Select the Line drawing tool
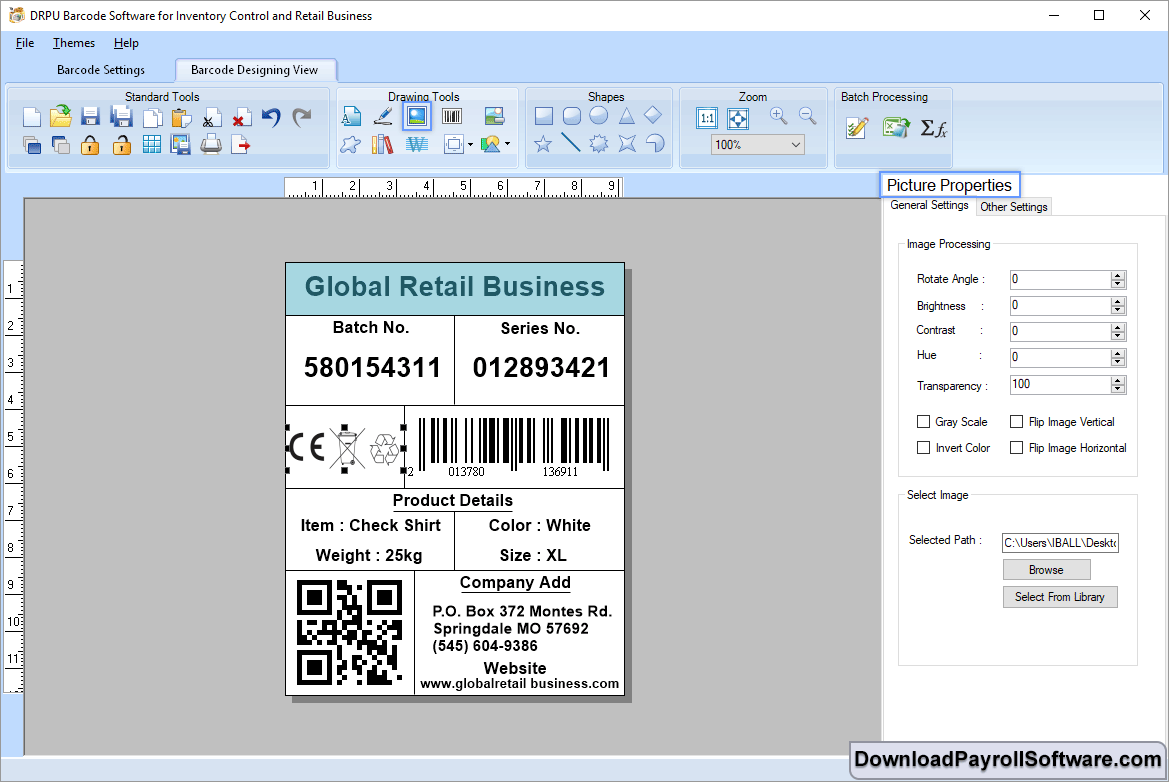The height and width of the screenshot is (782, 1169). click(571, 142)
